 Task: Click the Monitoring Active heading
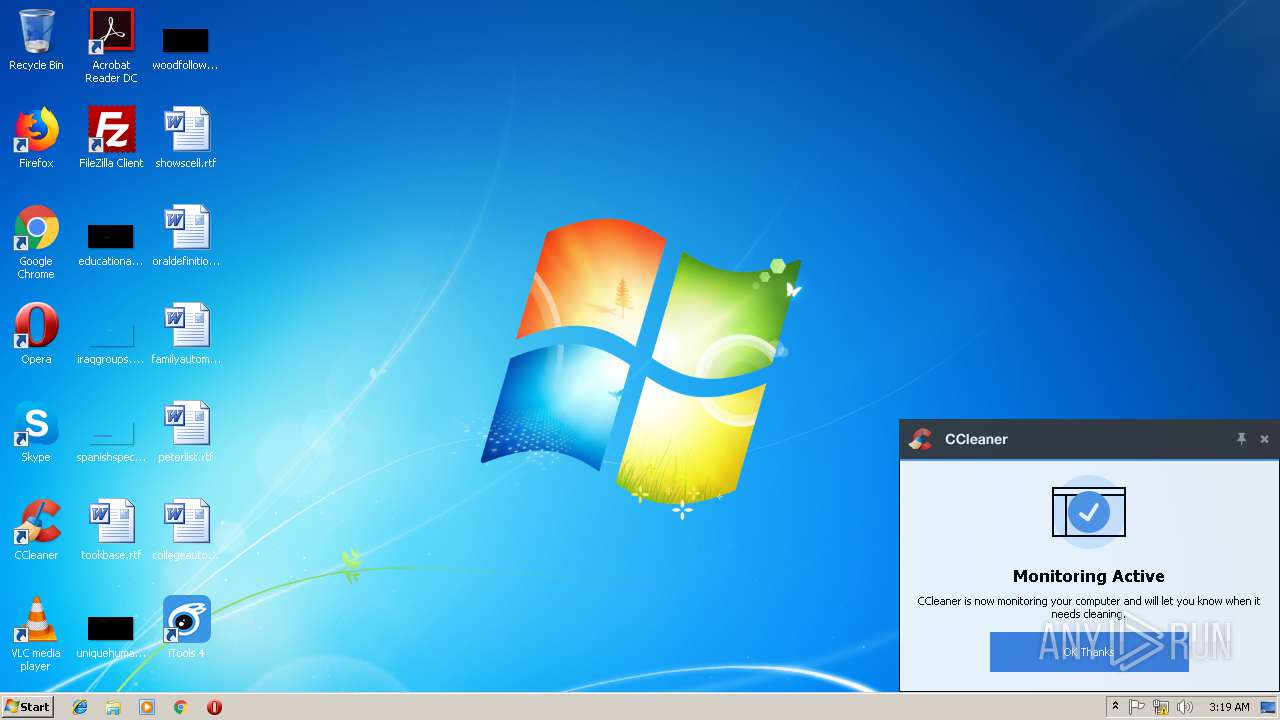pyautogui.click(x=1089, y=576)
